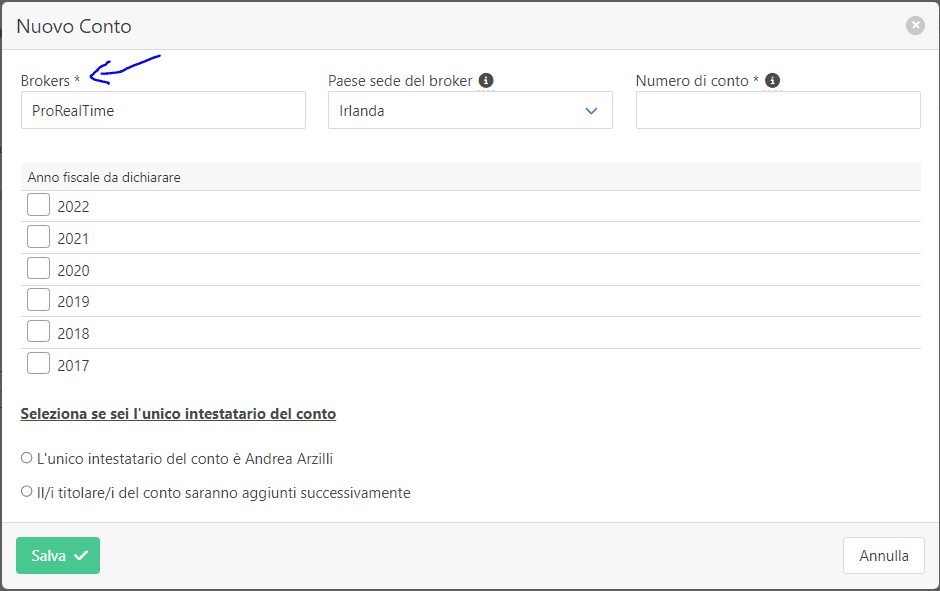Tick the 2022 fiscal year checkbox
The height and width of the screenshot is (591, 940).
(x=38, y=204)
